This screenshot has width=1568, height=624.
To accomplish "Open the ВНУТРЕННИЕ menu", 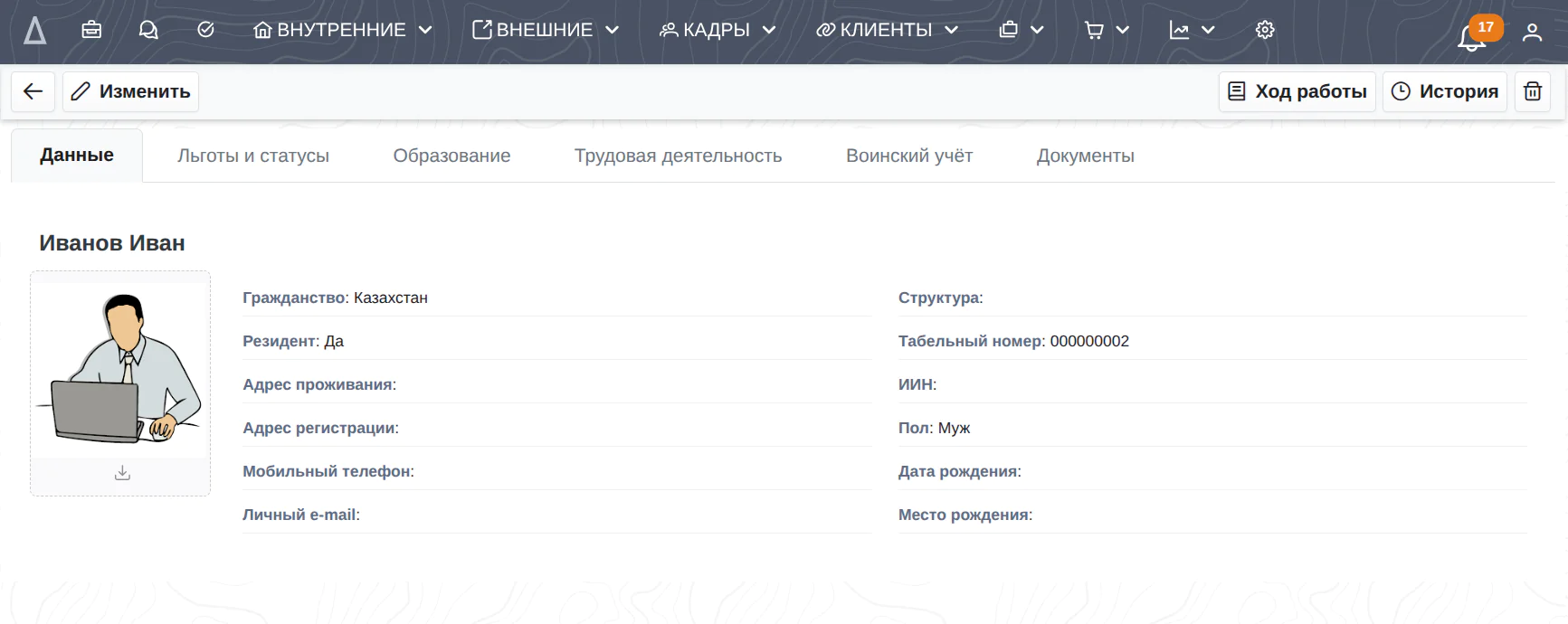I will pos(343,30).
